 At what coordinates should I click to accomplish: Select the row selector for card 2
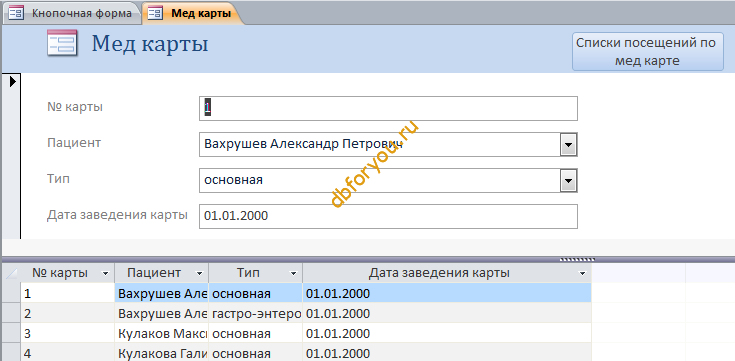click(11, 313)
